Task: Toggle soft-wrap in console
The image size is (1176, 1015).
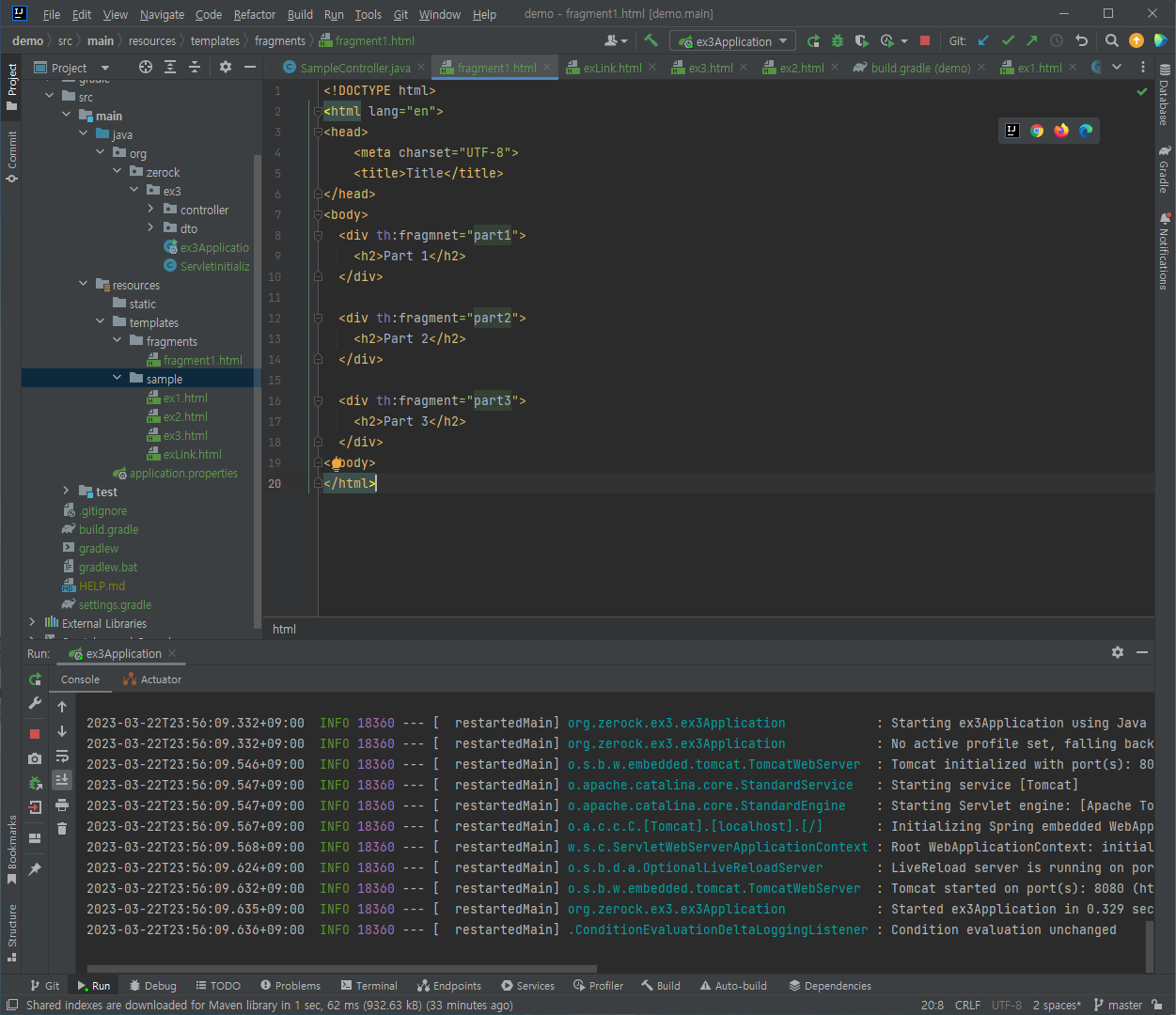Action: coord(62,756)
